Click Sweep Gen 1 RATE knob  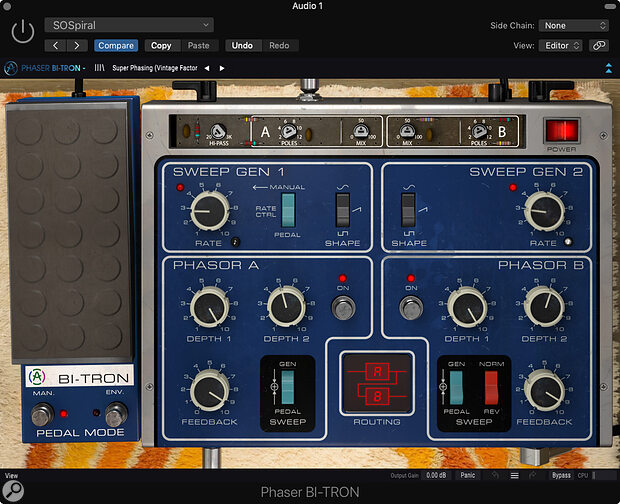[x=210, y=210]
